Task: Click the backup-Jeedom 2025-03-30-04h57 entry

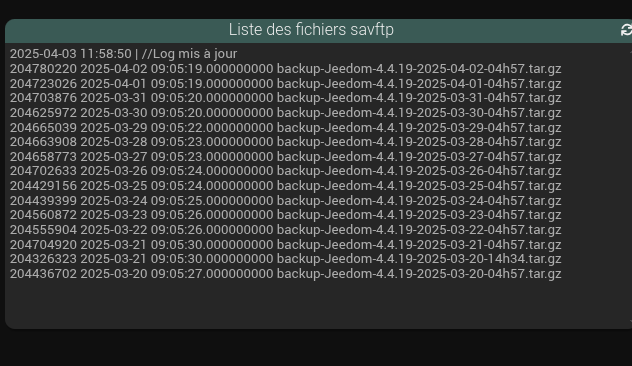Action: tap(285, 112)
